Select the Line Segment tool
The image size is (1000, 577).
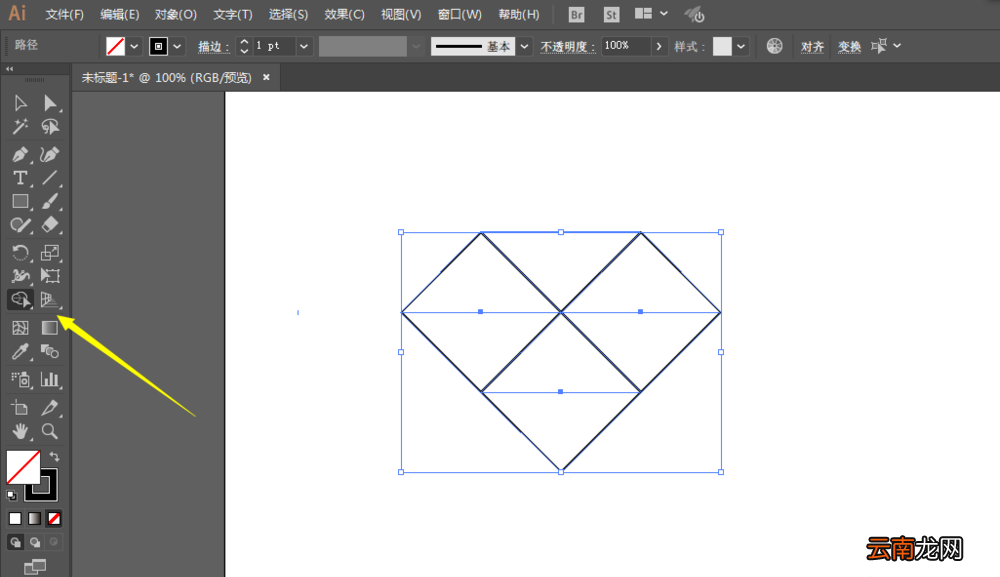(50, 178)
